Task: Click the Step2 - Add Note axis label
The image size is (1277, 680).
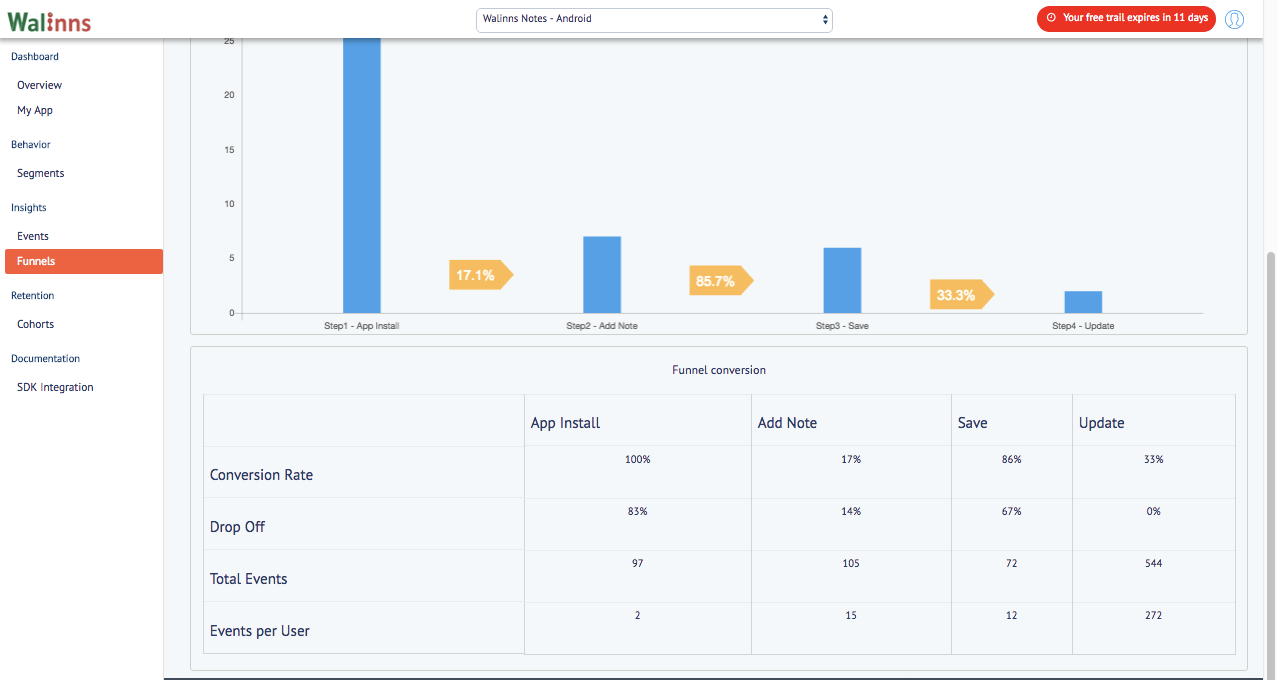Action: [x=602, y=326]
